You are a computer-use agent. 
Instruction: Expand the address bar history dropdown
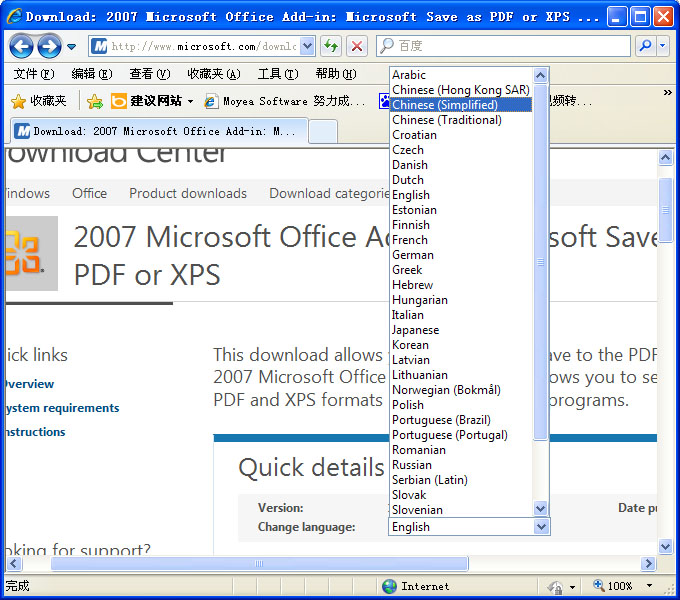(307, 46)
